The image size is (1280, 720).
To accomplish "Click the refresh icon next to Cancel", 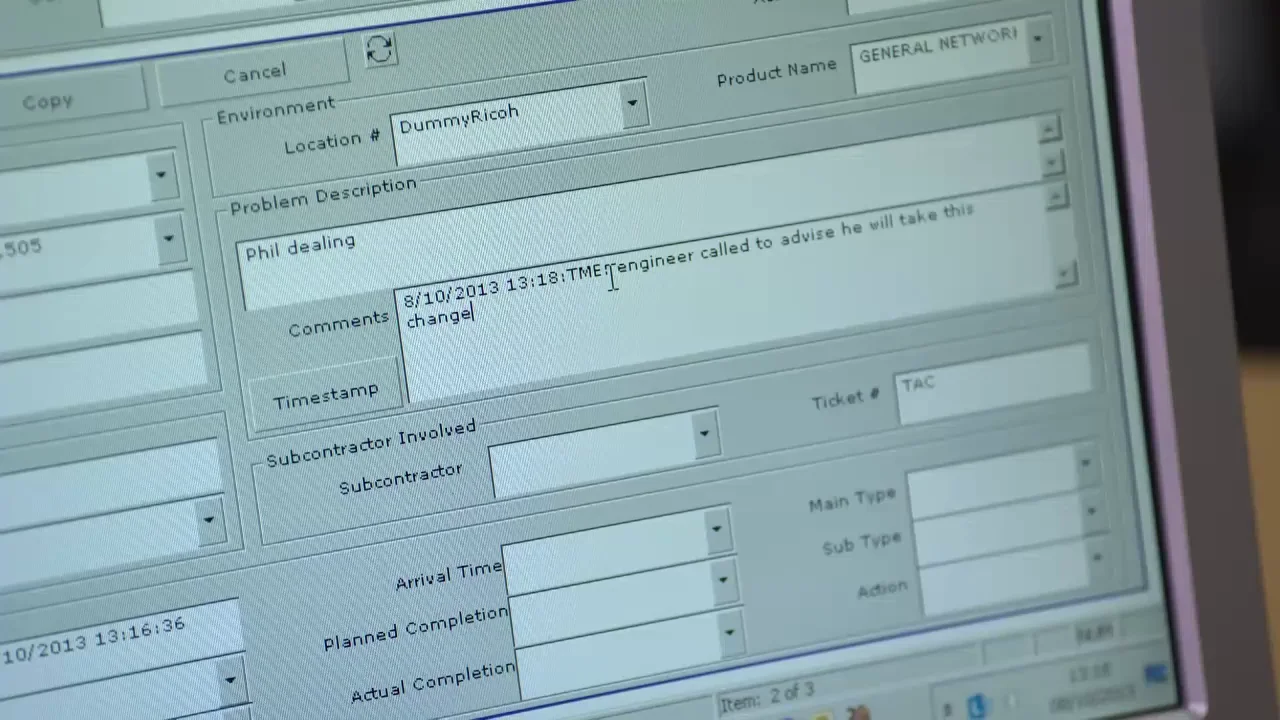I will pyautogui.click(x=379, y=50).
